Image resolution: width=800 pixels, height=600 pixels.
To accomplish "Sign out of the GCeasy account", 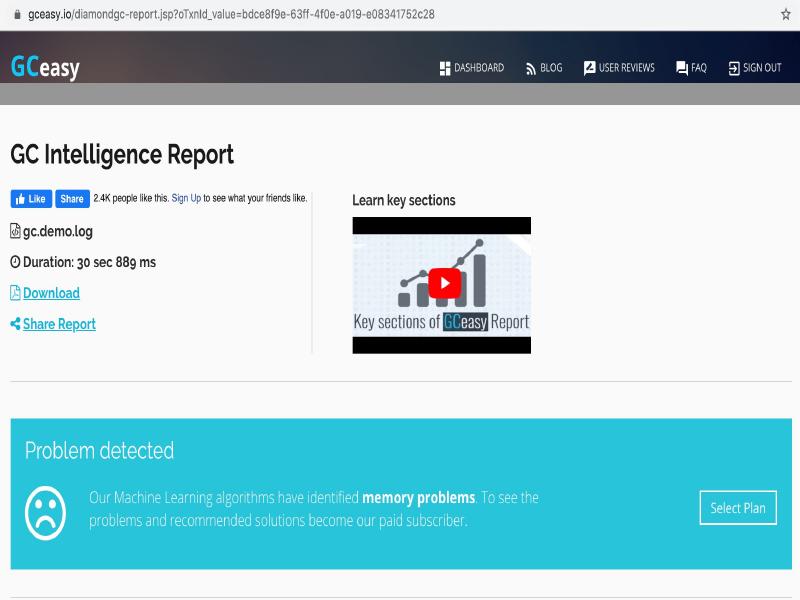I will click(755, 68).
